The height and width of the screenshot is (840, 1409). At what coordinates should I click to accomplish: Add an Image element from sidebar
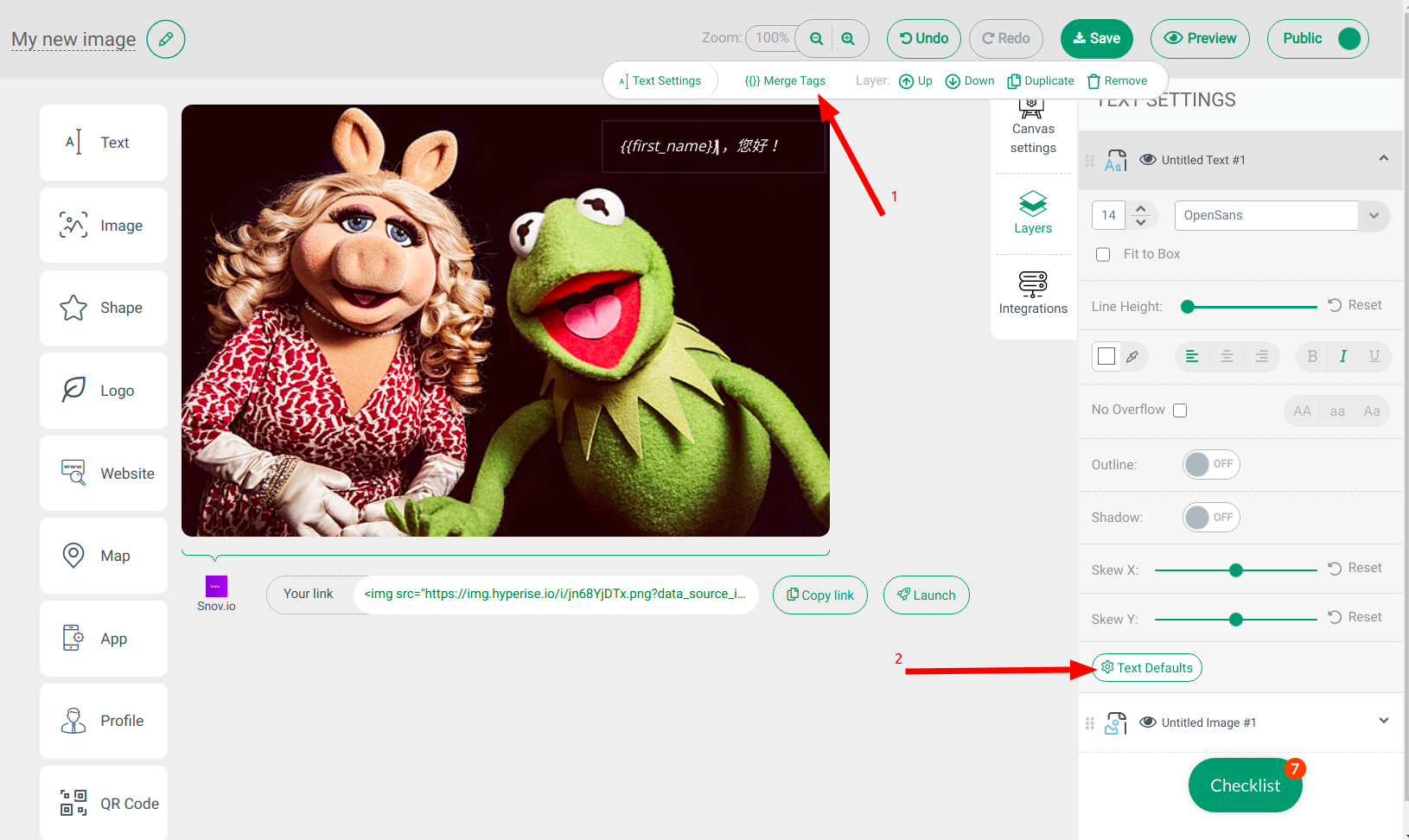104,226
